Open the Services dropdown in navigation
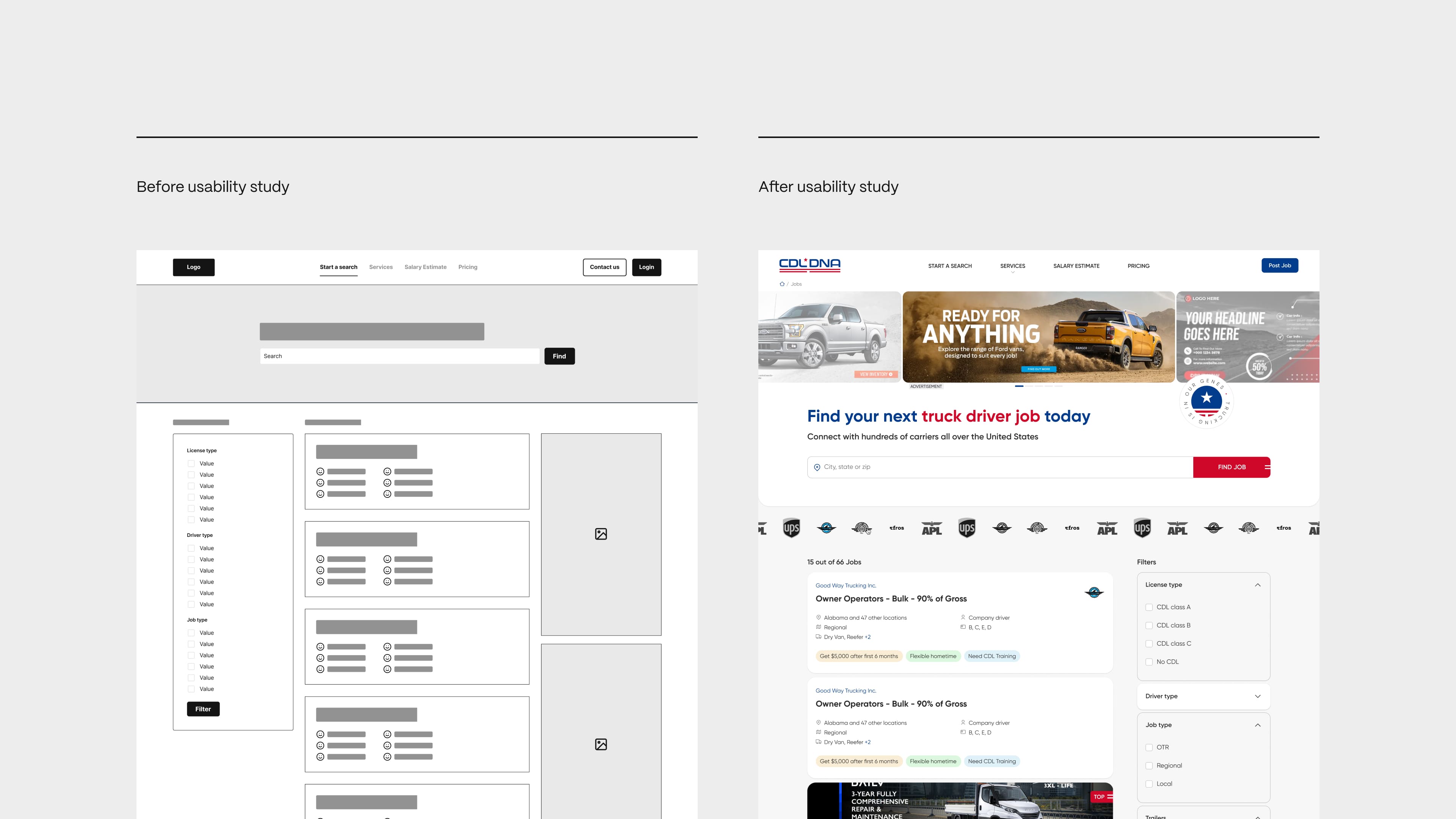Image resolution: width=1456 pixels, height=819 pixels. [x=1012, y=266]
